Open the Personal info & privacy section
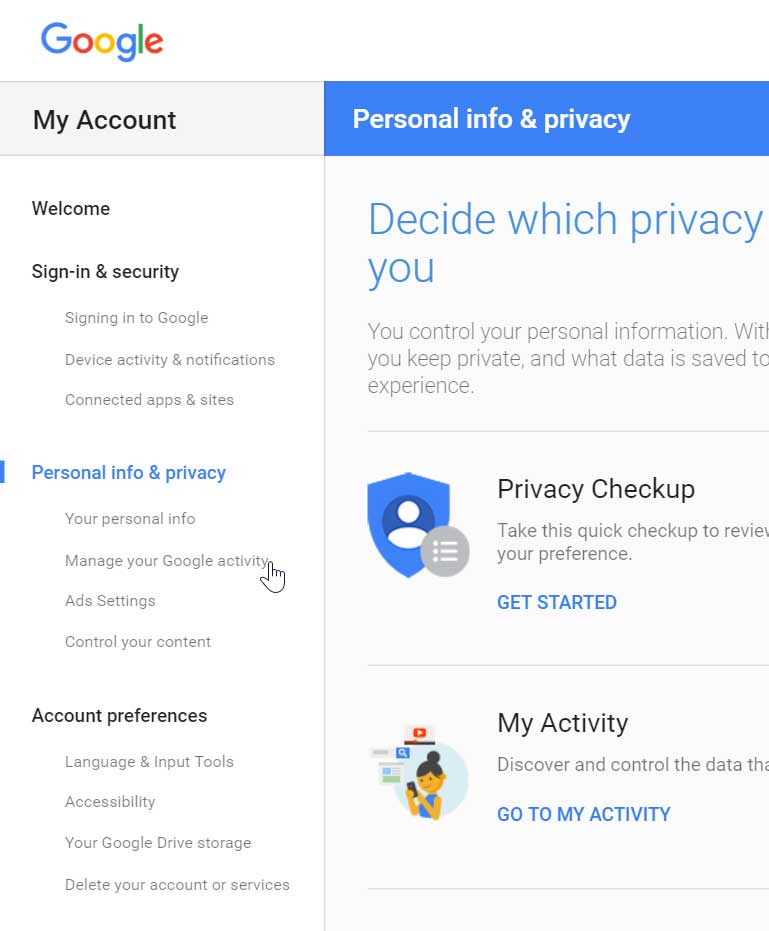 [128, 472]
